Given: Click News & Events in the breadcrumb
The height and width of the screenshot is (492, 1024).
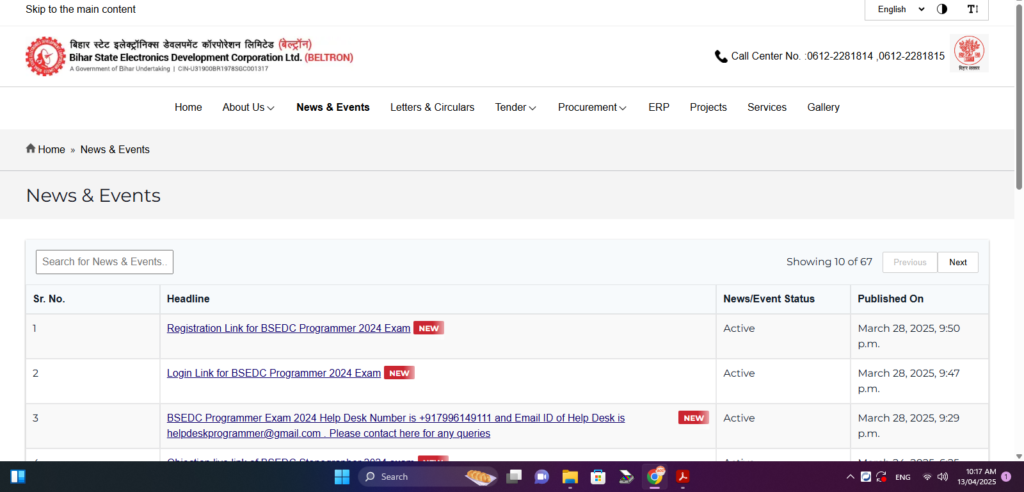Looking at the screenshot, I should [115, 150].
